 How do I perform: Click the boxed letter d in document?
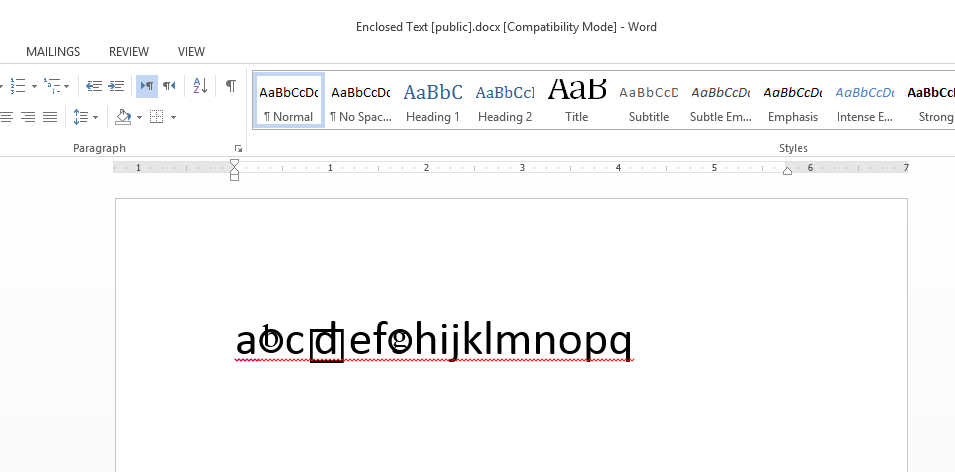[x=326, y=344]
